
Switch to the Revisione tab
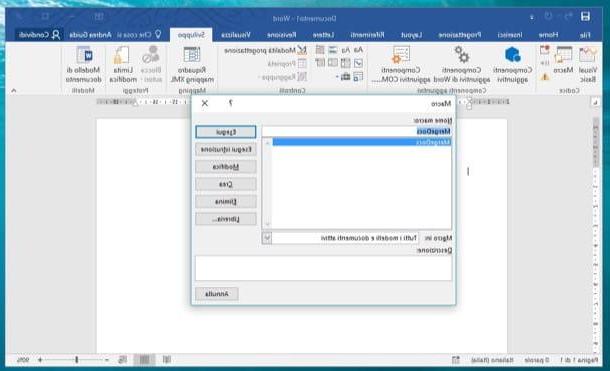282,35
